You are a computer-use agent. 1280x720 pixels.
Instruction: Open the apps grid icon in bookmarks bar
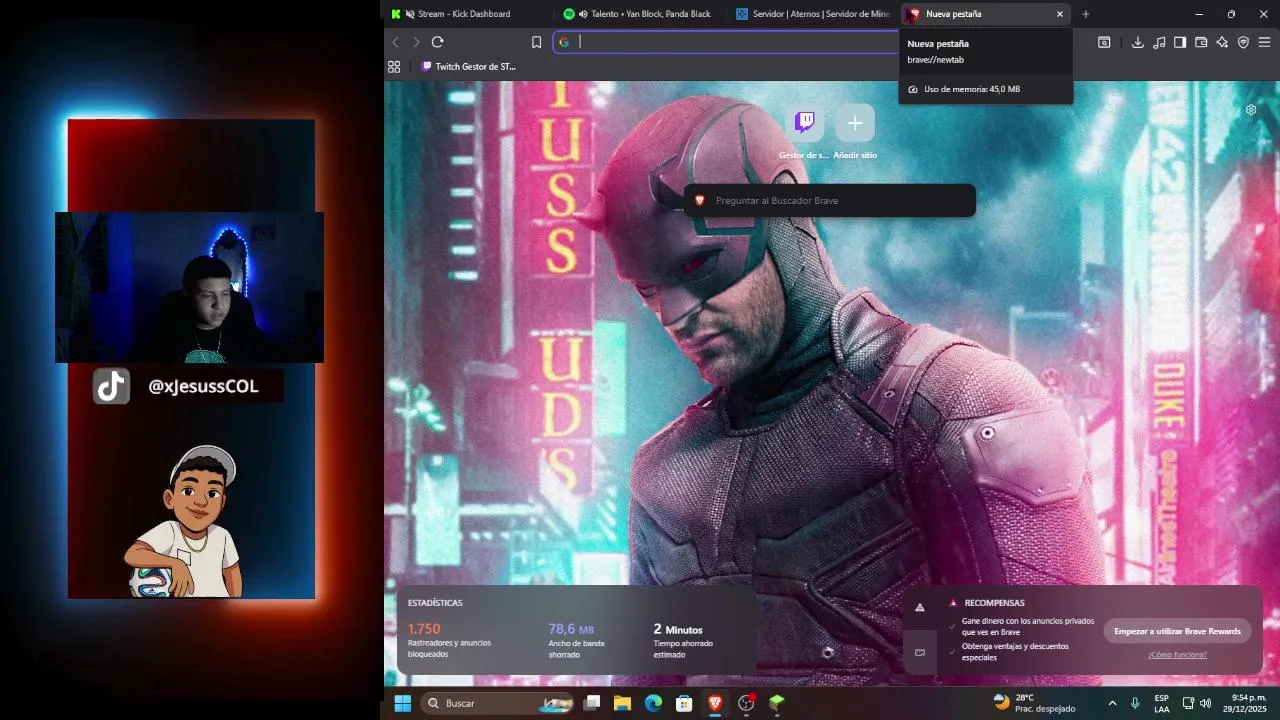click(394, 67)
